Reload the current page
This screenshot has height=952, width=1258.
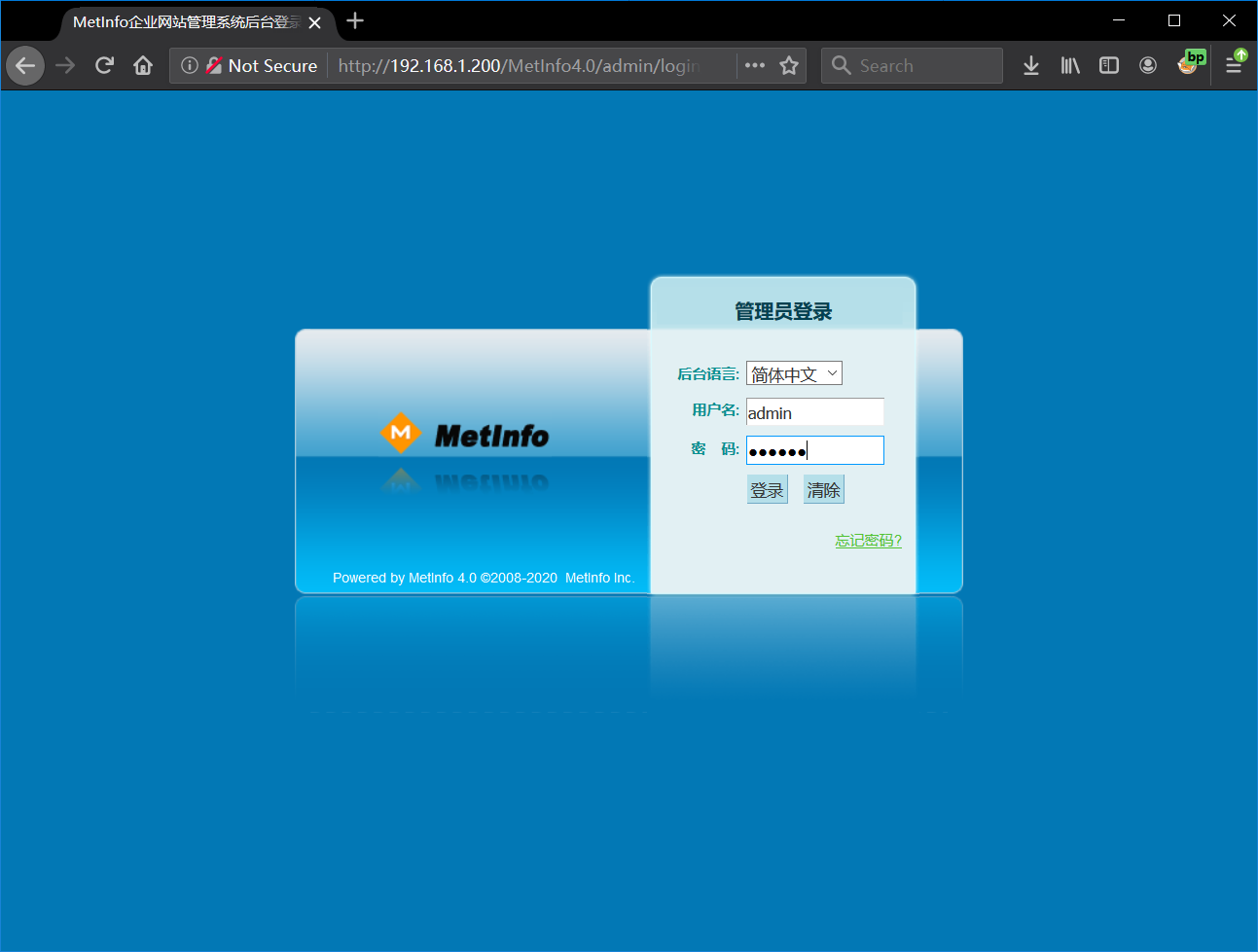coord(104,66)
